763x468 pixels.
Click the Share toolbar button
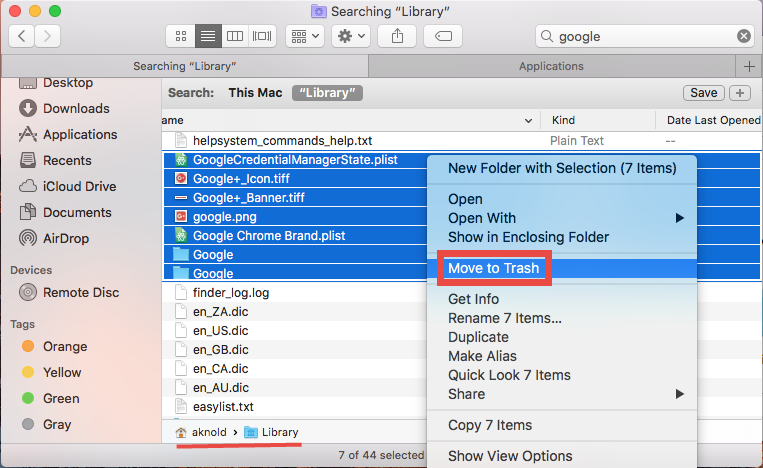397,36
